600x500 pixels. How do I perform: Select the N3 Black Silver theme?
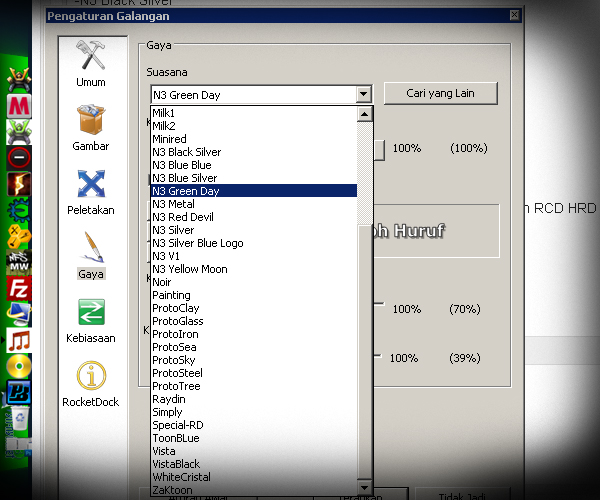(254, 152)
